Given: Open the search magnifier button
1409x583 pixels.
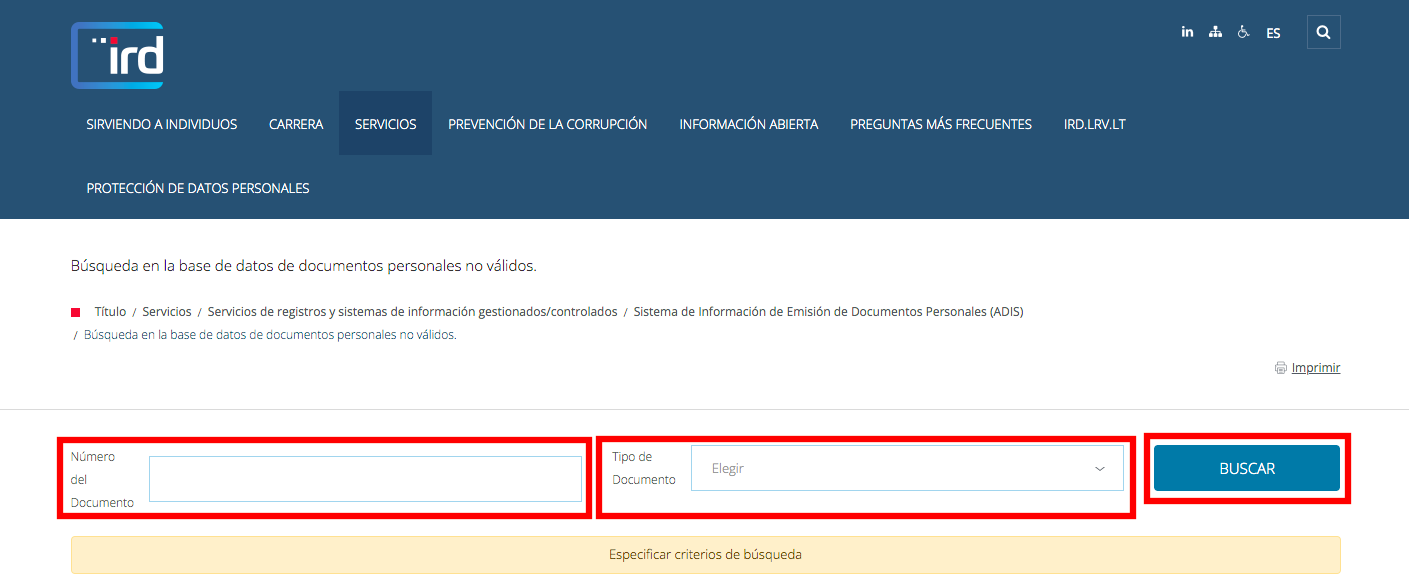Looking at the screenshot, I should (x=1324, y=32).
